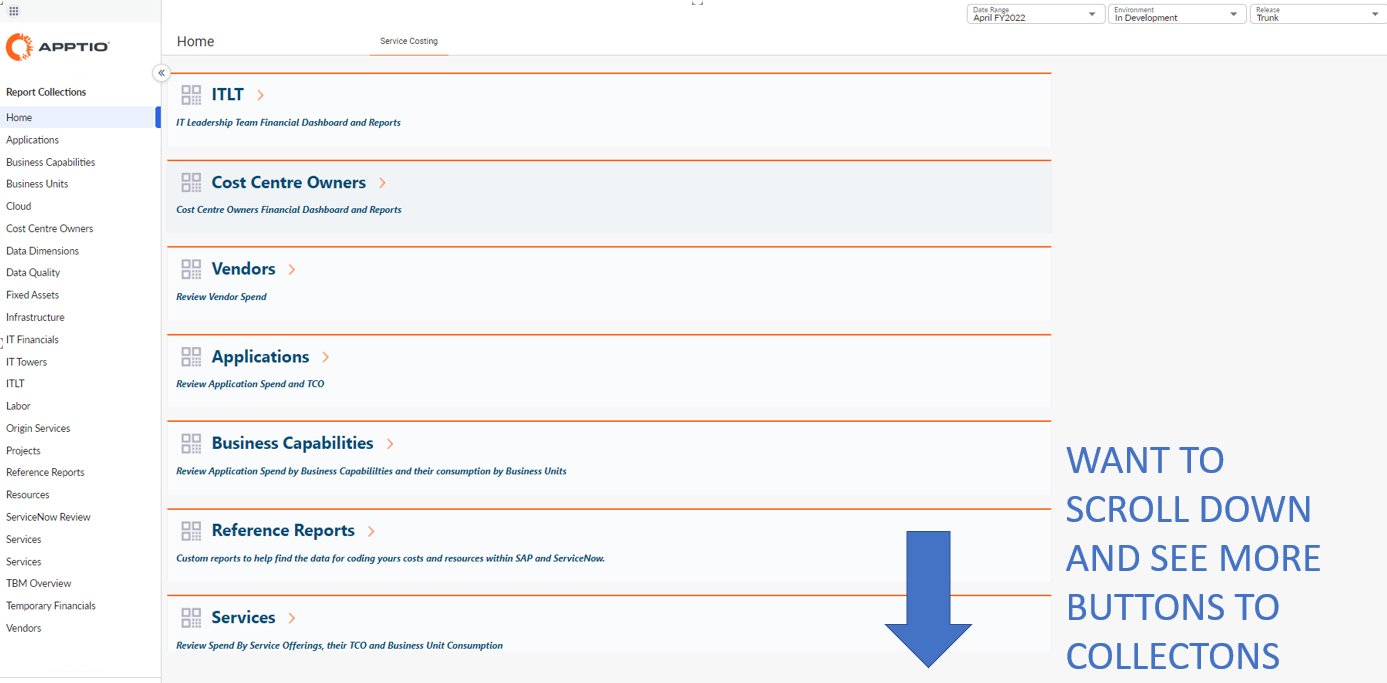1387x683 pixels.
Task: Open the Applications card heading
Action: (260, 357)
